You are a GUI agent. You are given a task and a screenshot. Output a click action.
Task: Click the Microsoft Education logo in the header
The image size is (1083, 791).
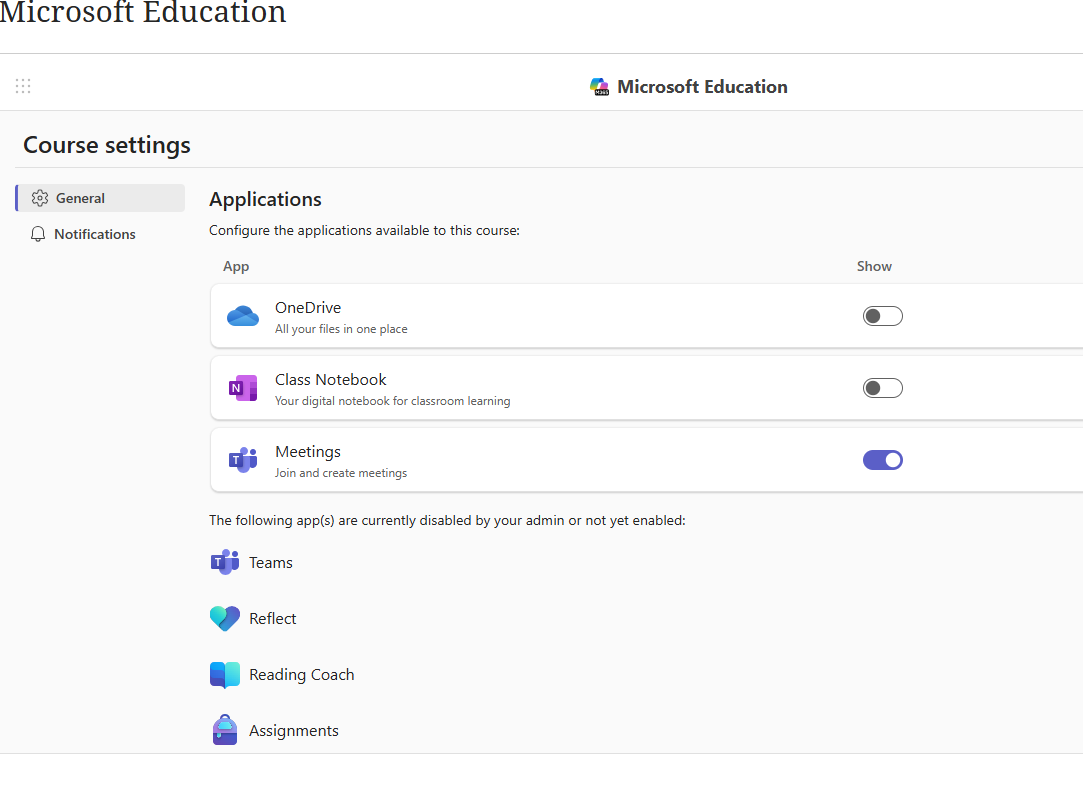599,86
